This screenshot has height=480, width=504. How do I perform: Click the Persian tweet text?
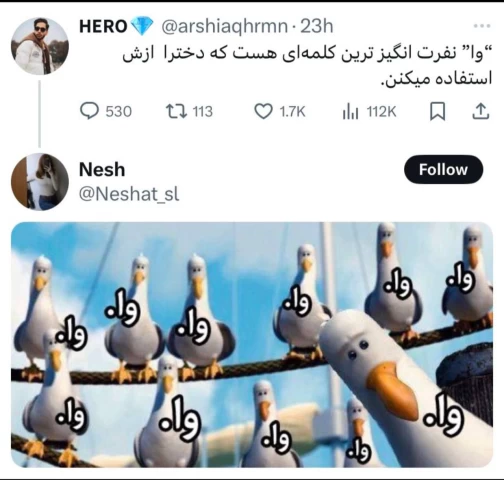click(x=307, y=67)
